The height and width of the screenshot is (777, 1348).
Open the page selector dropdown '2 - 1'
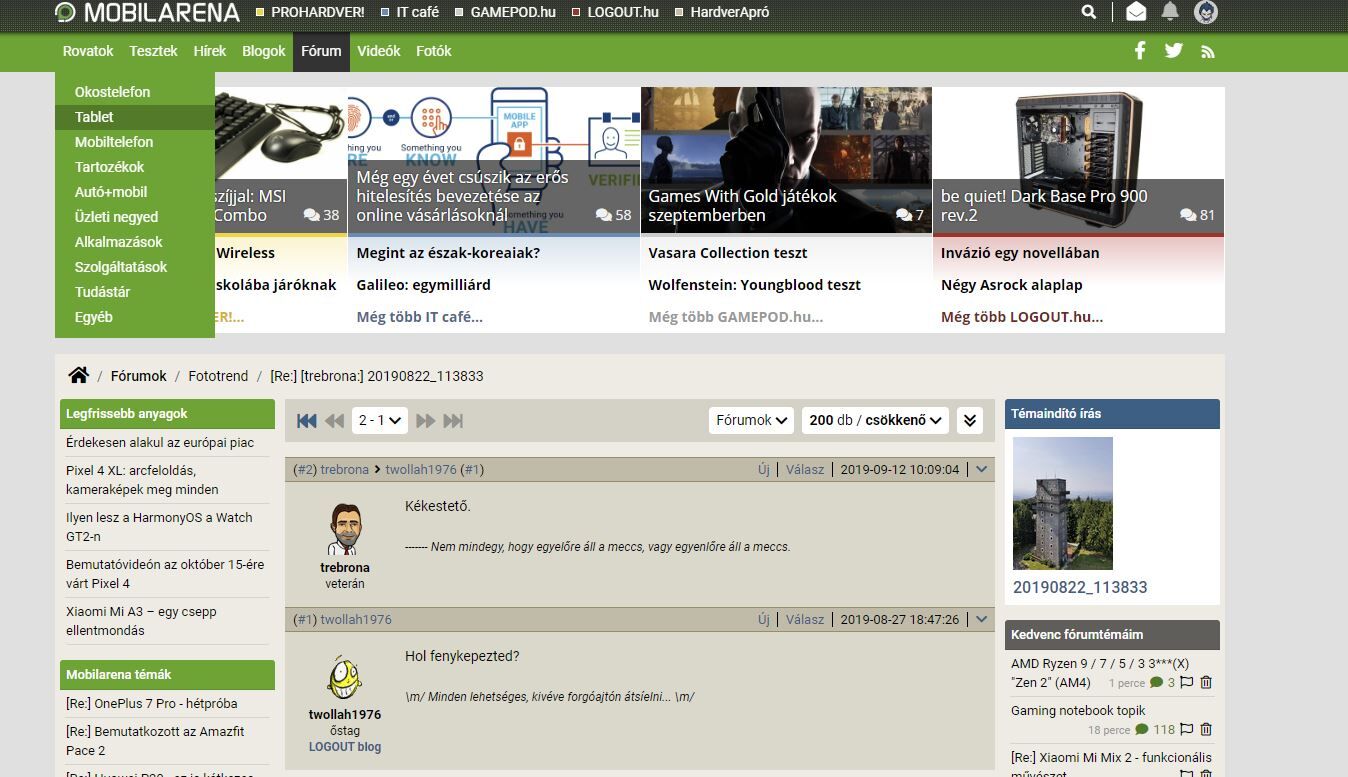click(x=380, y=420)
